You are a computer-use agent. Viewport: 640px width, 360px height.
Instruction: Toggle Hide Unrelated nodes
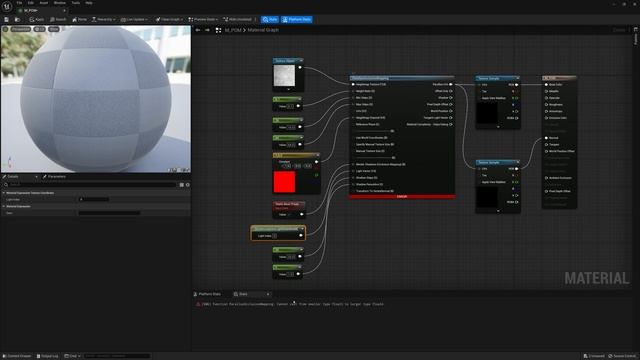[x=237, y=19]
